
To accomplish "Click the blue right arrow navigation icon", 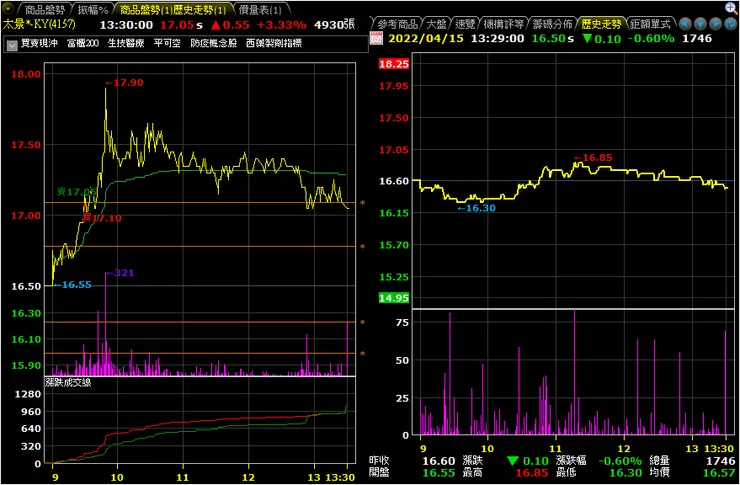I will 715,24.
